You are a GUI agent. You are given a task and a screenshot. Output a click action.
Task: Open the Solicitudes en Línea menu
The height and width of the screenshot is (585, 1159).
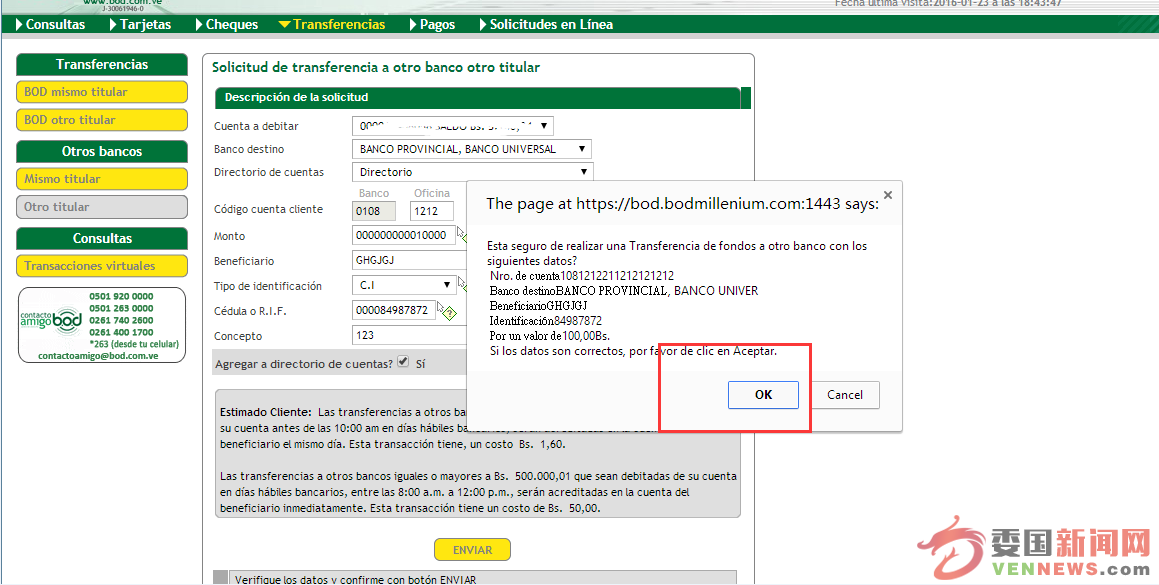click(545, 24)
